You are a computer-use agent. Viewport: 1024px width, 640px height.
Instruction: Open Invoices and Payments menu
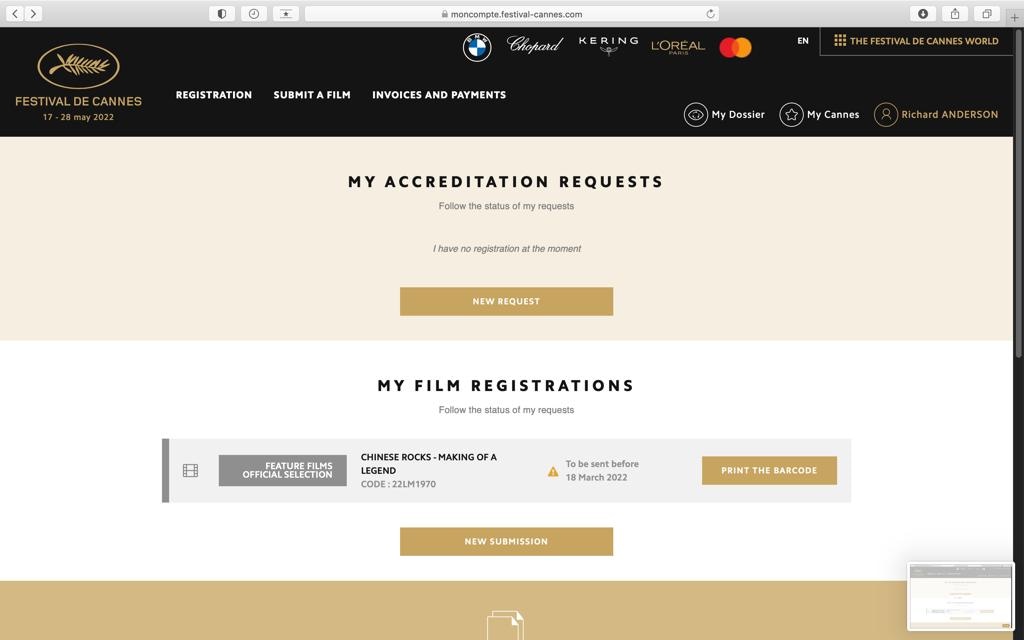click(439, 95)
